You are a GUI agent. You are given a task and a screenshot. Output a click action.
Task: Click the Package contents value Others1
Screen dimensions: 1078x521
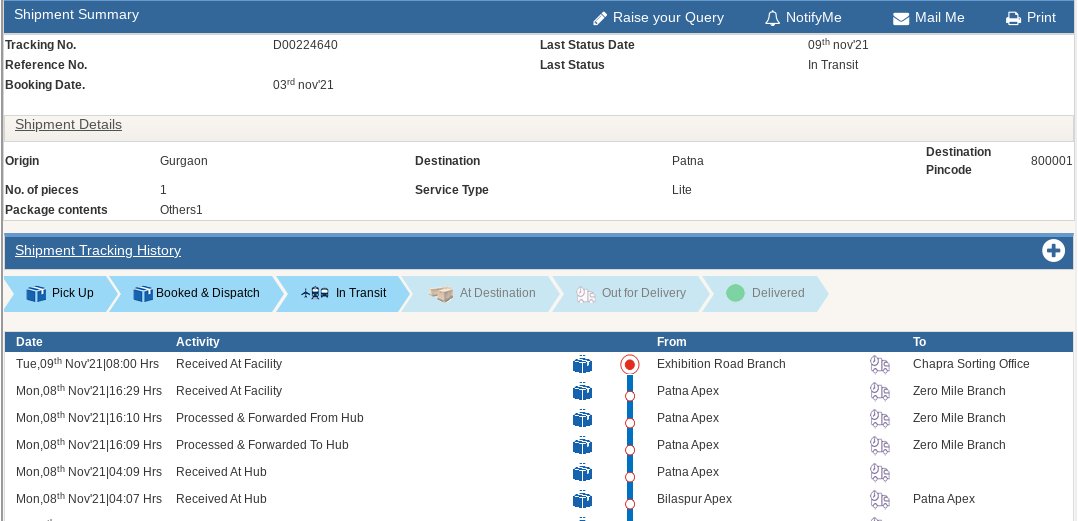(181, 210)
